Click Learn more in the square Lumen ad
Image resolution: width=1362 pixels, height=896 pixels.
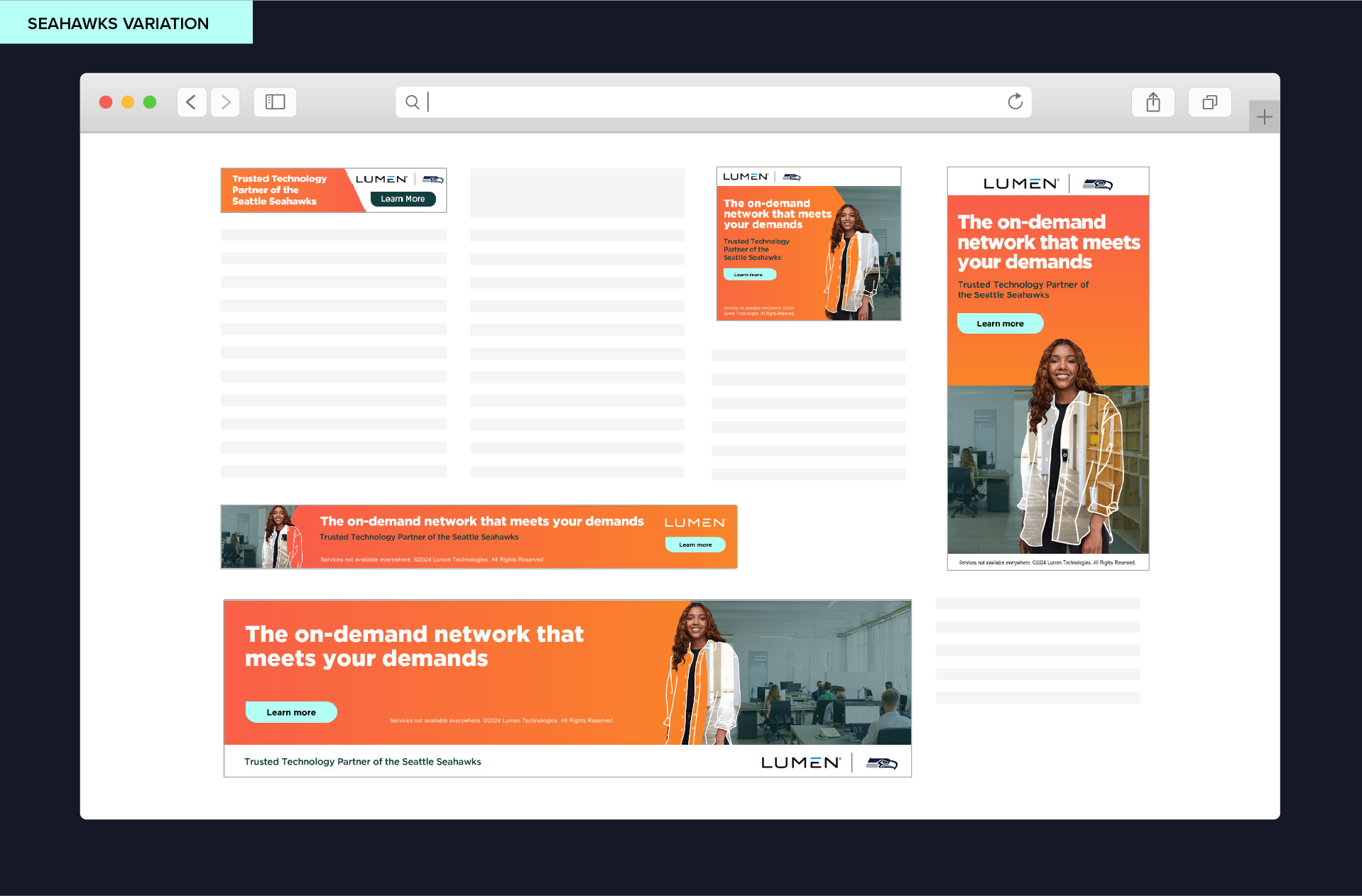tap(749, 274)
